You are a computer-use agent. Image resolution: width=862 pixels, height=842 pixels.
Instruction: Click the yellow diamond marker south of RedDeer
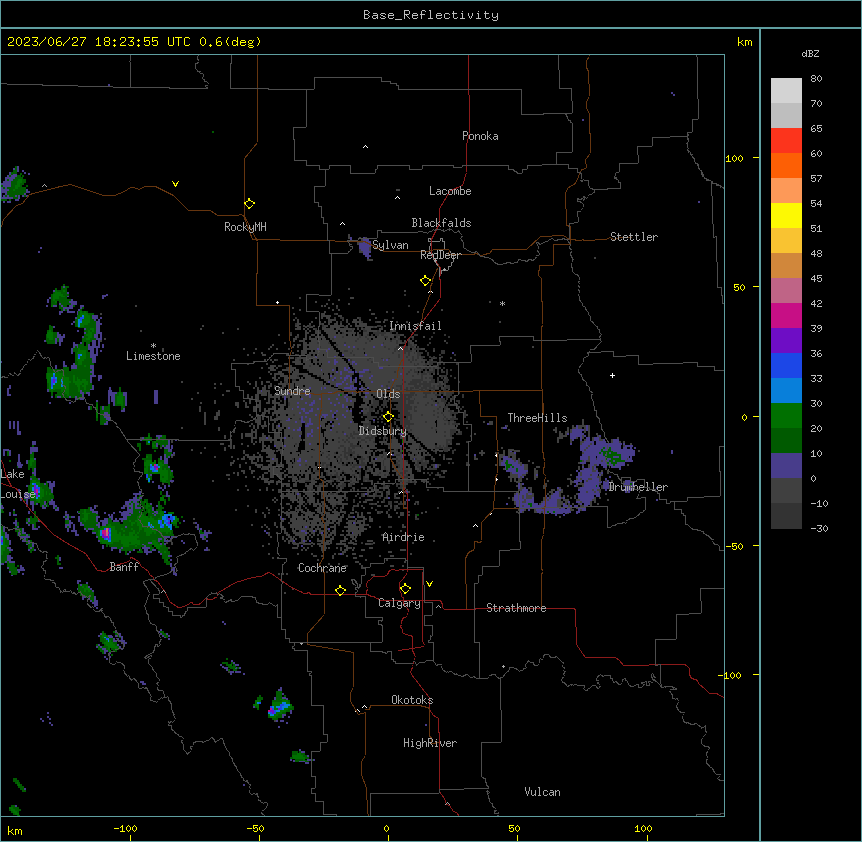[426, 281]
